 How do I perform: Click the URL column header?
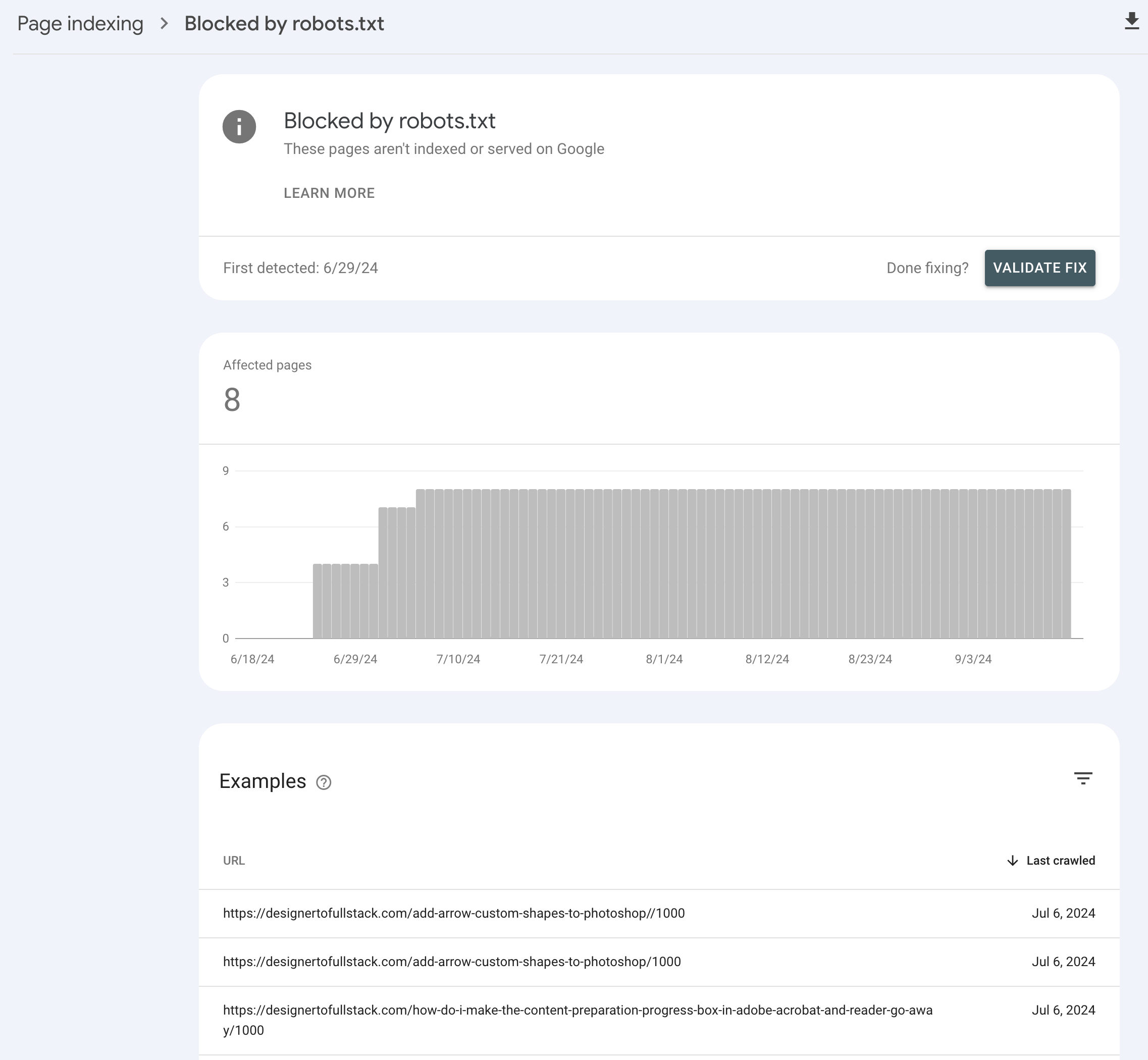234,861
